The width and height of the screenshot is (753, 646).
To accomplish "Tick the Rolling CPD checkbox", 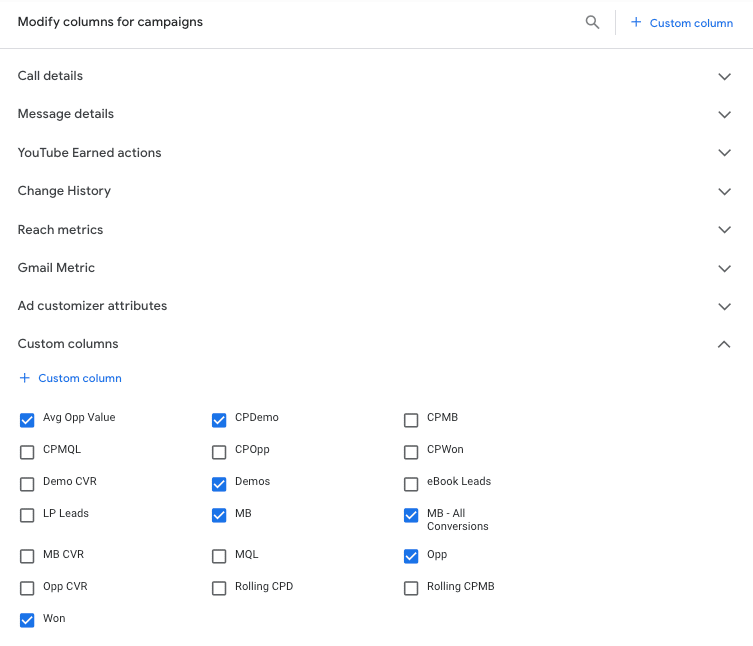I will [219, 589].
